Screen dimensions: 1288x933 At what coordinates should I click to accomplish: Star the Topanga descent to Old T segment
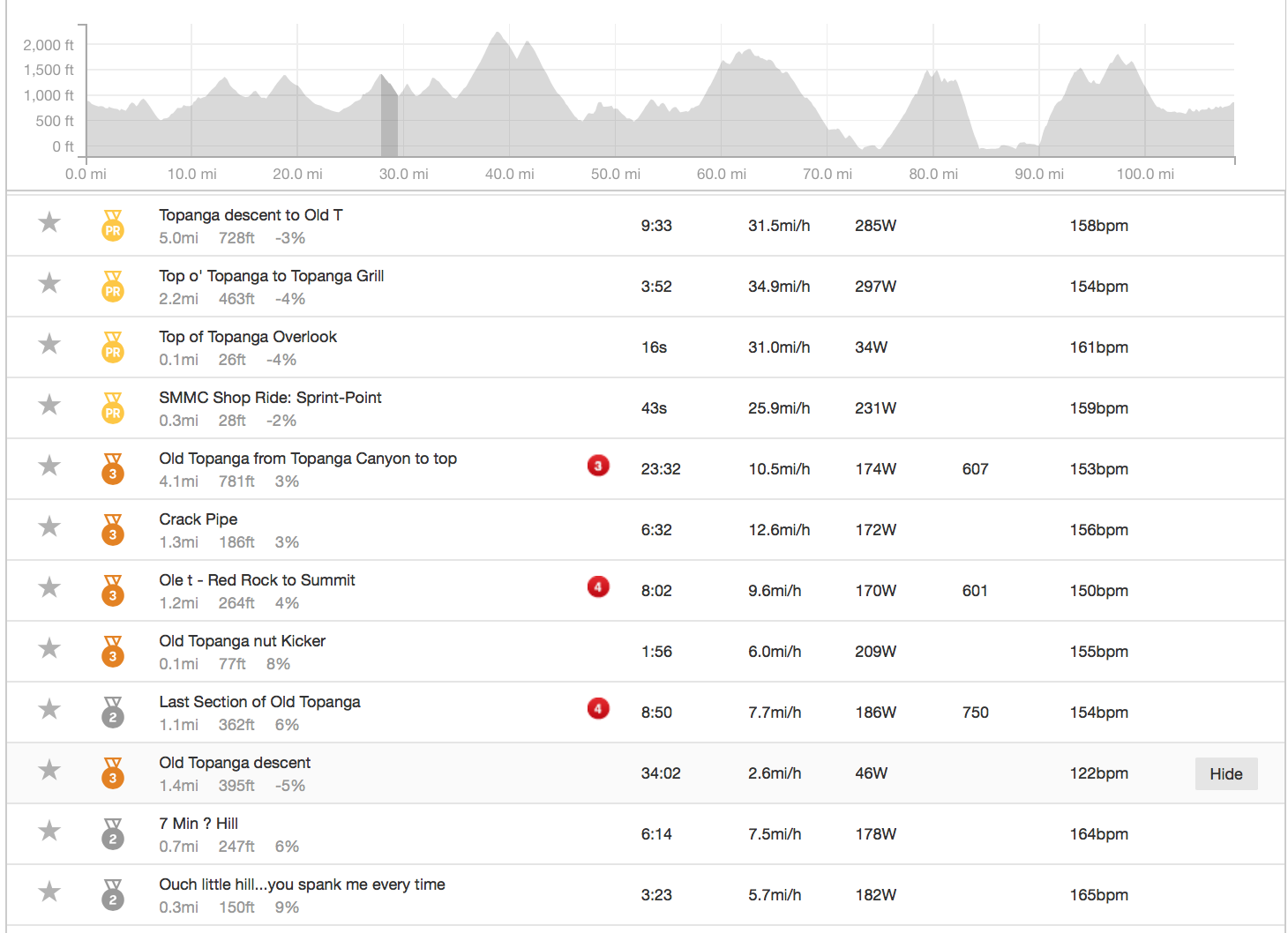pos(49,222)
